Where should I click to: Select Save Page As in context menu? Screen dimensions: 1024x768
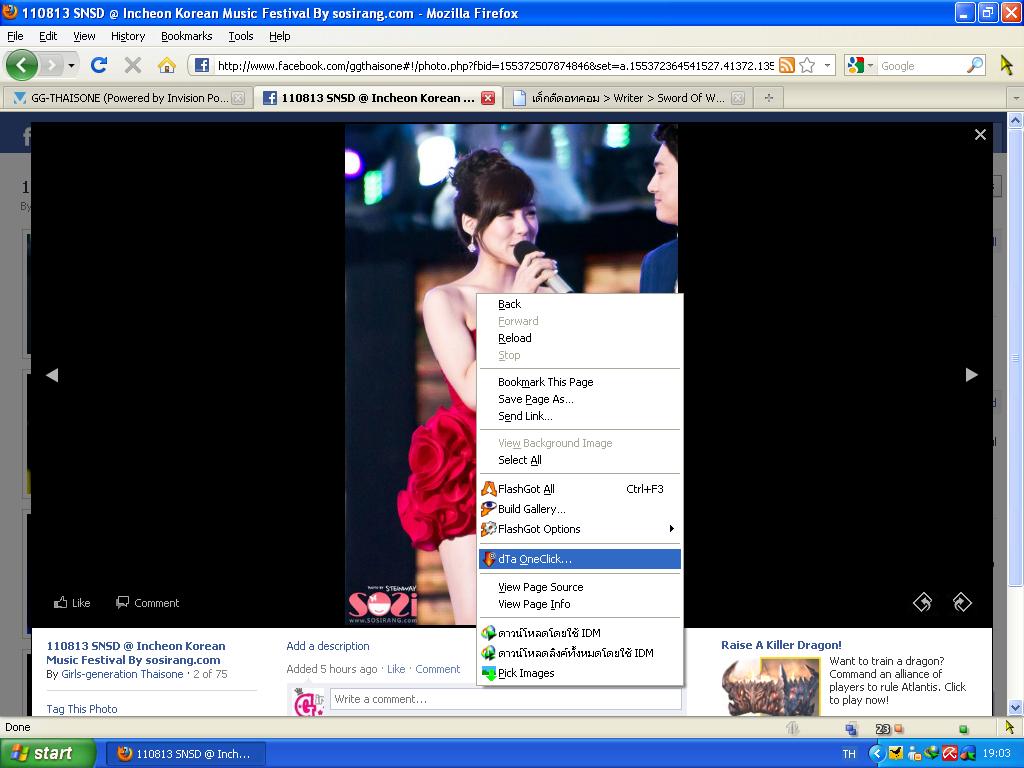click(536, 399)
